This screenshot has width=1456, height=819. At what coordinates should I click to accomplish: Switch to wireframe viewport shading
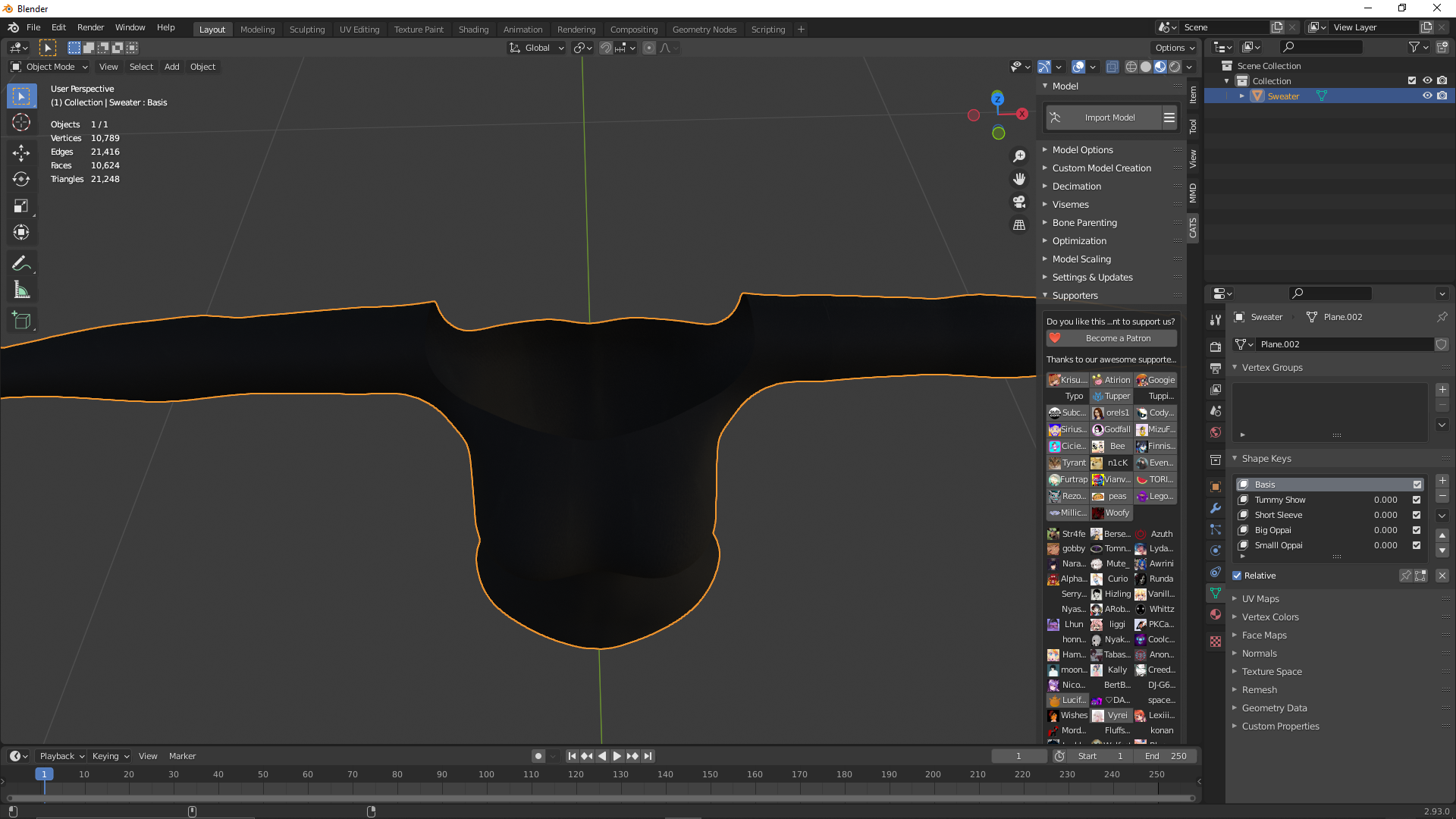[1131, 67]
